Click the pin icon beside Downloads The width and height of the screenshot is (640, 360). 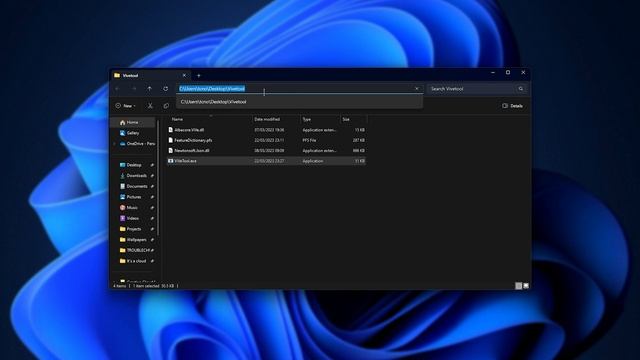point(152,176)
